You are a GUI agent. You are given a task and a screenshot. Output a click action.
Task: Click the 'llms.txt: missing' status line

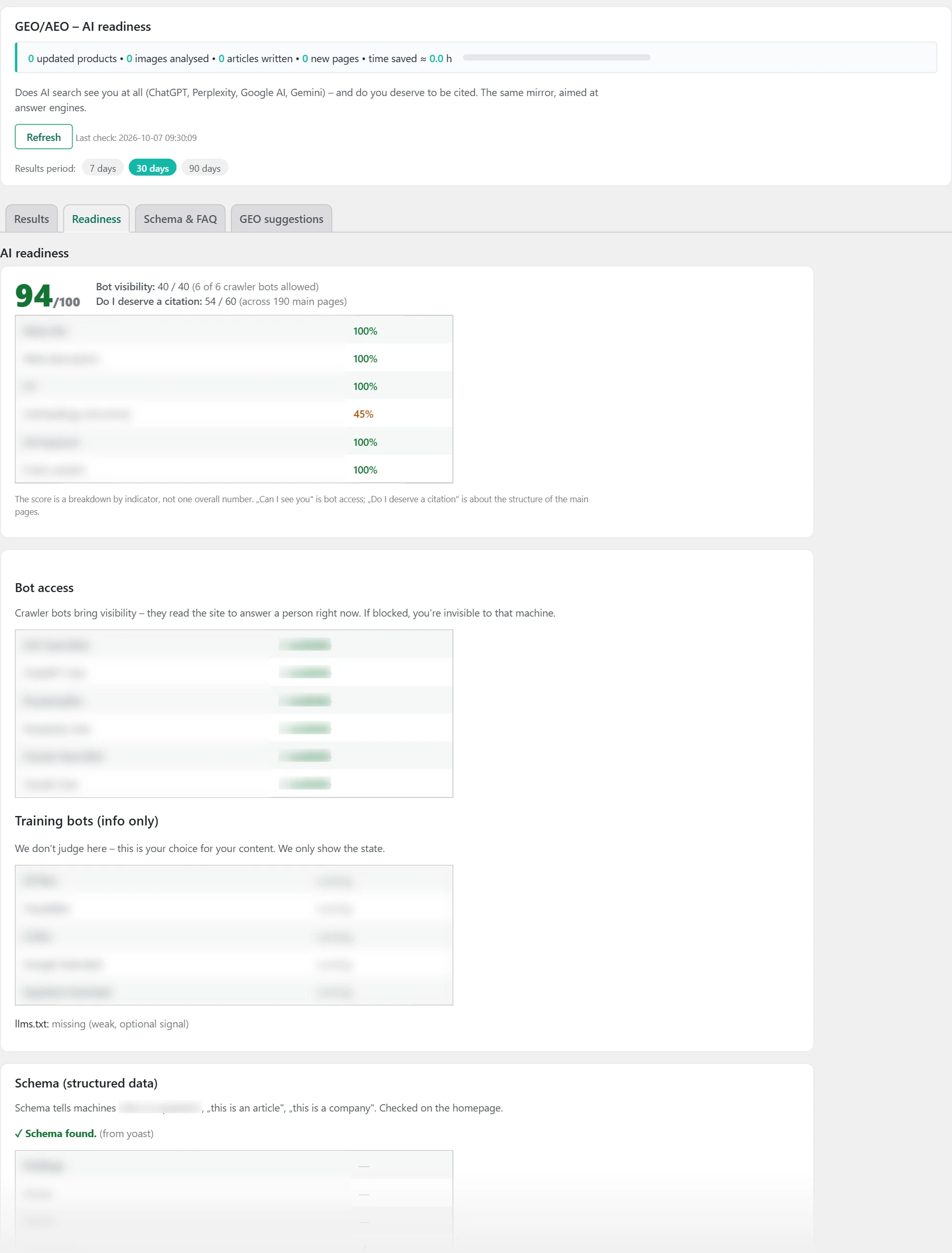click(102, 1024)
